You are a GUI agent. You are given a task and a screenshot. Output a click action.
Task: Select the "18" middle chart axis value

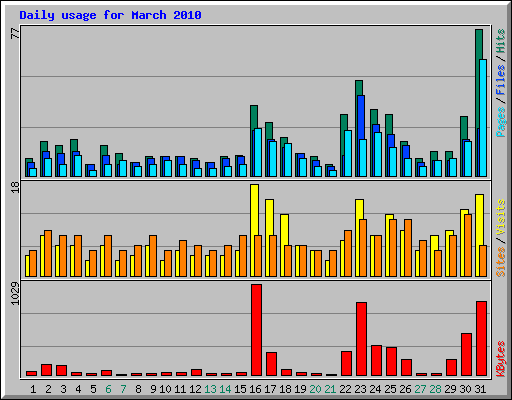pos(15,187)
